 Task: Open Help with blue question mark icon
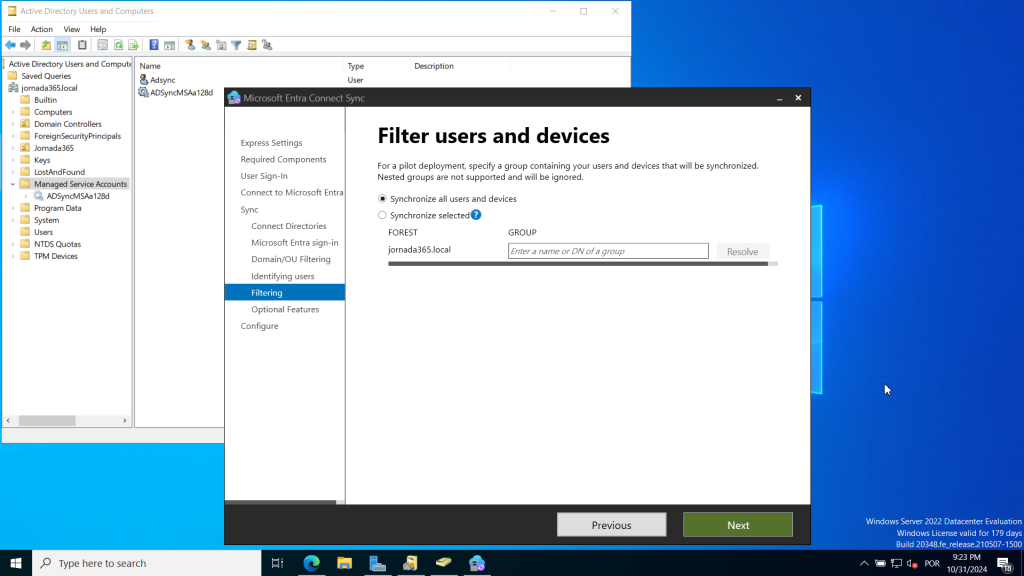pyautogui.click(x=154, y=45)
